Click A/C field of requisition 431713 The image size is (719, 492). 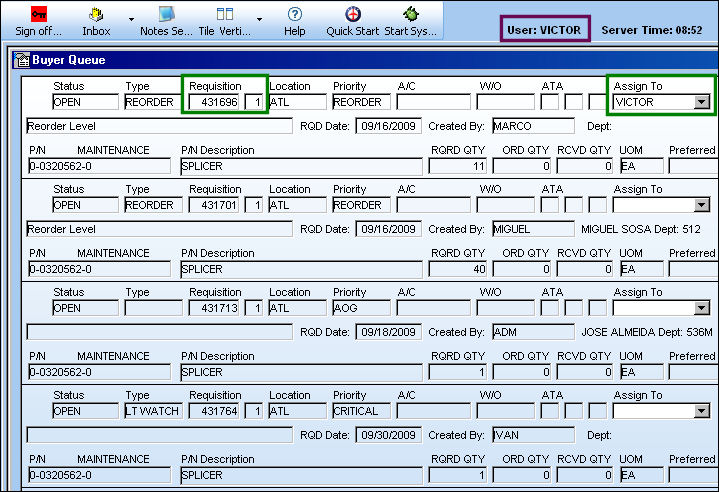[x=434, y=308]
